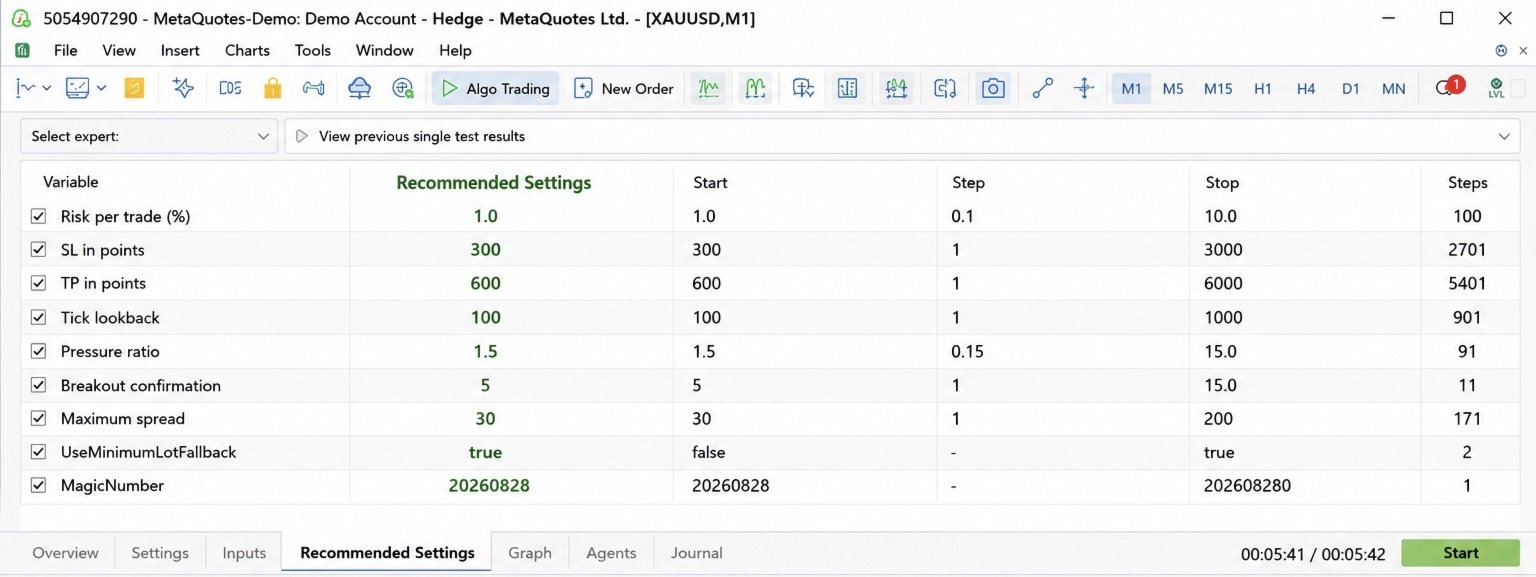
Task: Switch to the M1 timeframe
Action: tap(1131, 88)
